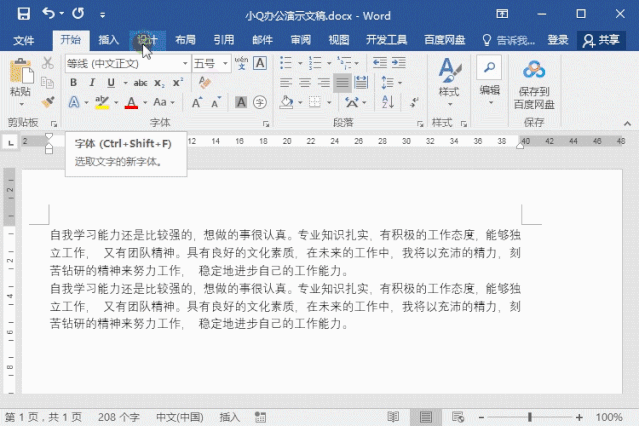Switch to the 引用 ribbon tab
This screenshot has height=426, width=639.
pos(224,40)
